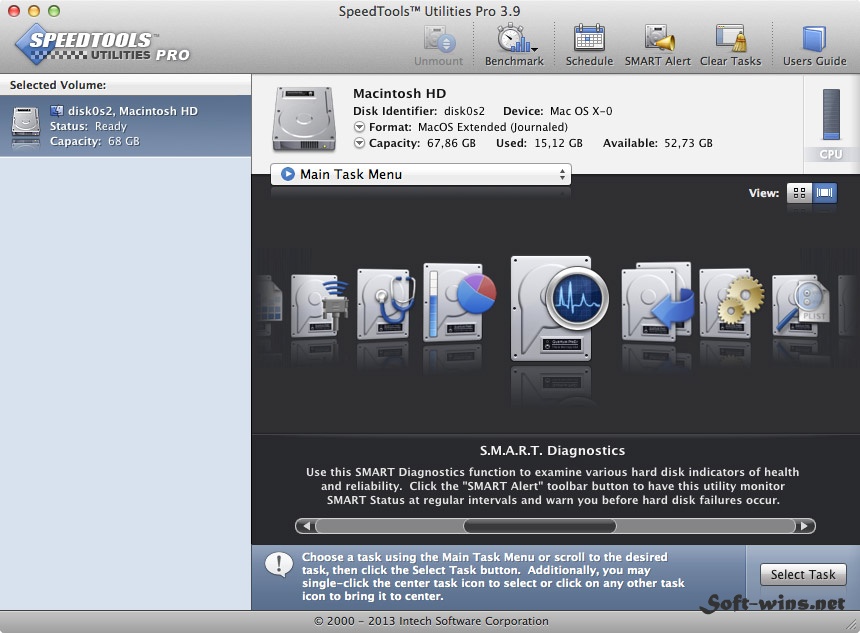Screen dimensions: 860x633
Task: Click the exclamation speech bubble hint icon
Action: pyautogui.click(x=279, y=565)
